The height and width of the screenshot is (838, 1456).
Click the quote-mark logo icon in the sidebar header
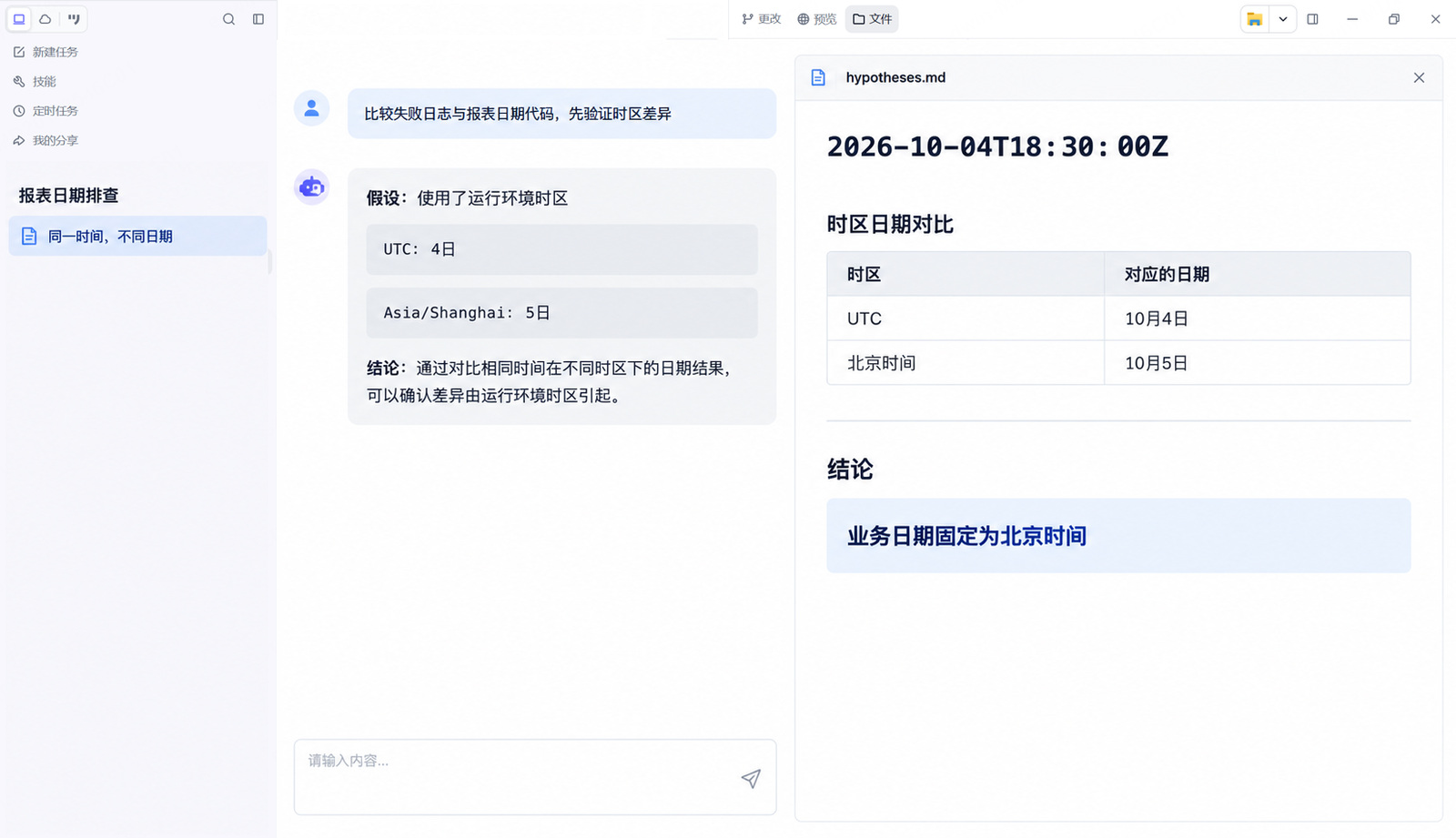point(74,18)
